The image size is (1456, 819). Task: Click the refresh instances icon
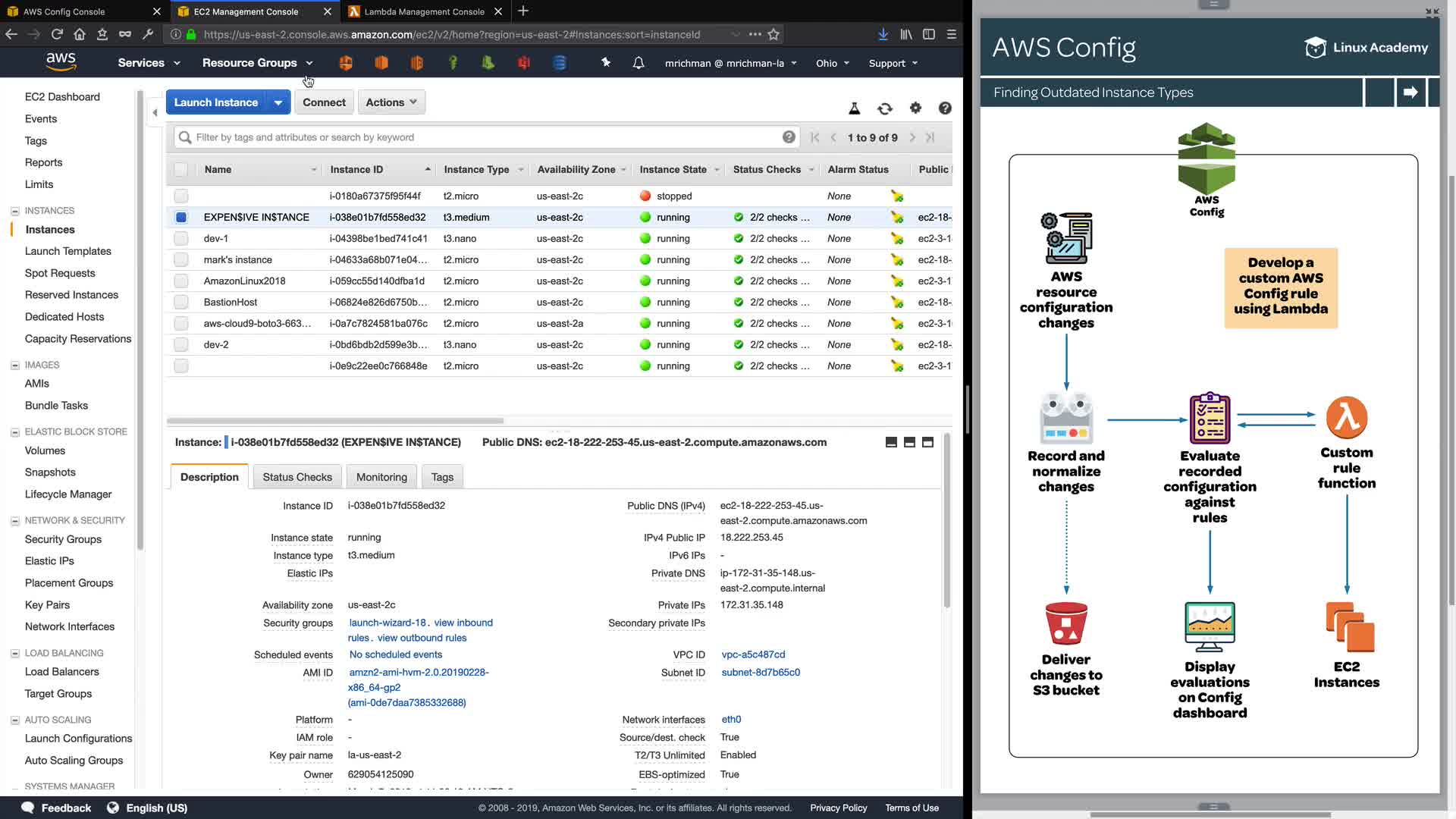point(885,108)
